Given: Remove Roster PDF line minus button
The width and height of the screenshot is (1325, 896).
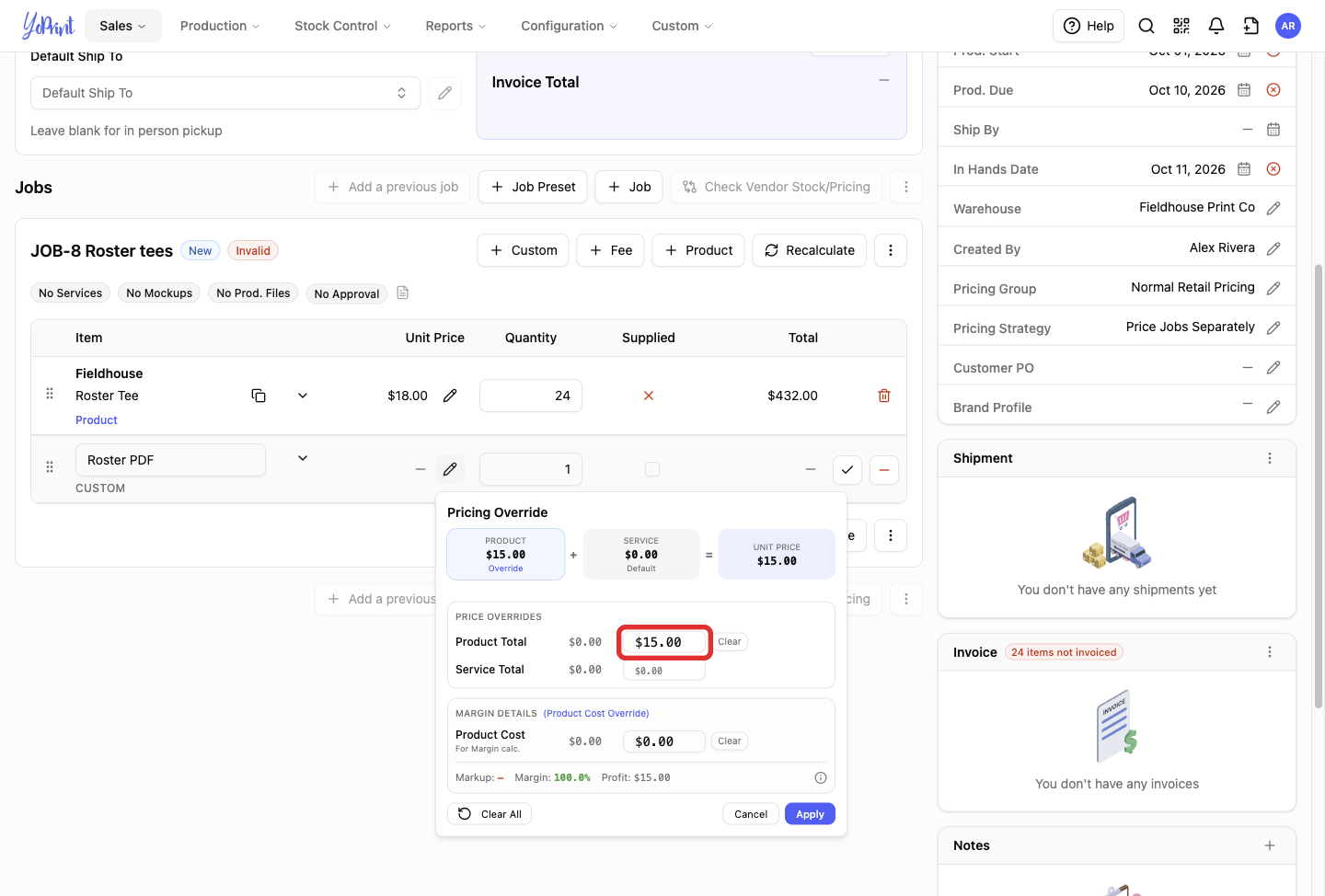Looking at the screenshot, I should click(884, 470).
